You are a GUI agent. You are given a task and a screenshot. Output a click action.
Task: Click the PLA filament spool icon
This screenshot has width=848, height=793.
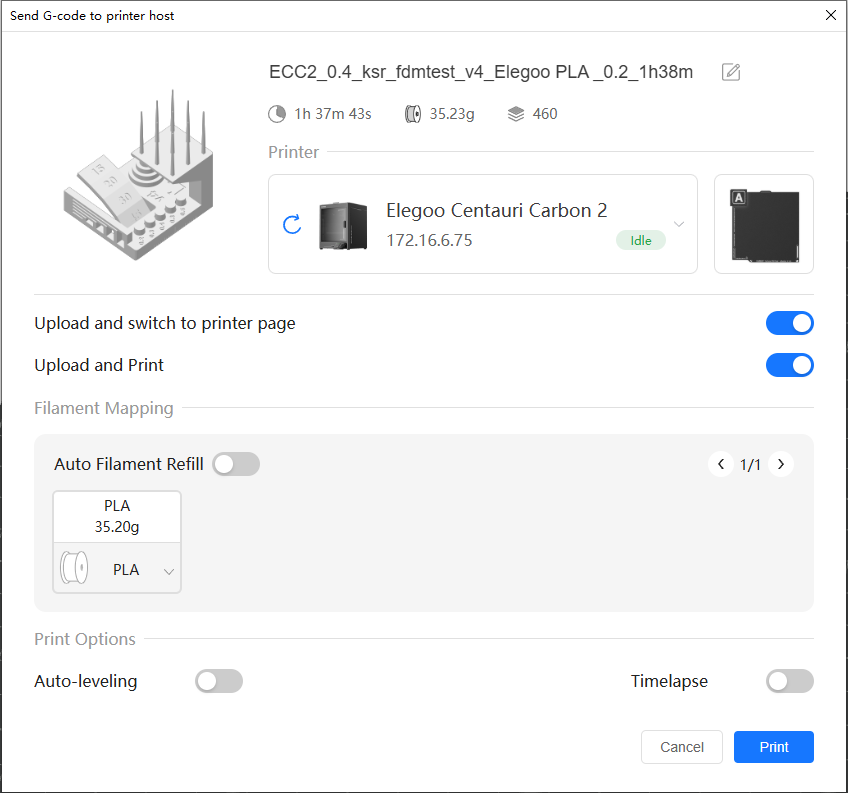pos(75,570)
